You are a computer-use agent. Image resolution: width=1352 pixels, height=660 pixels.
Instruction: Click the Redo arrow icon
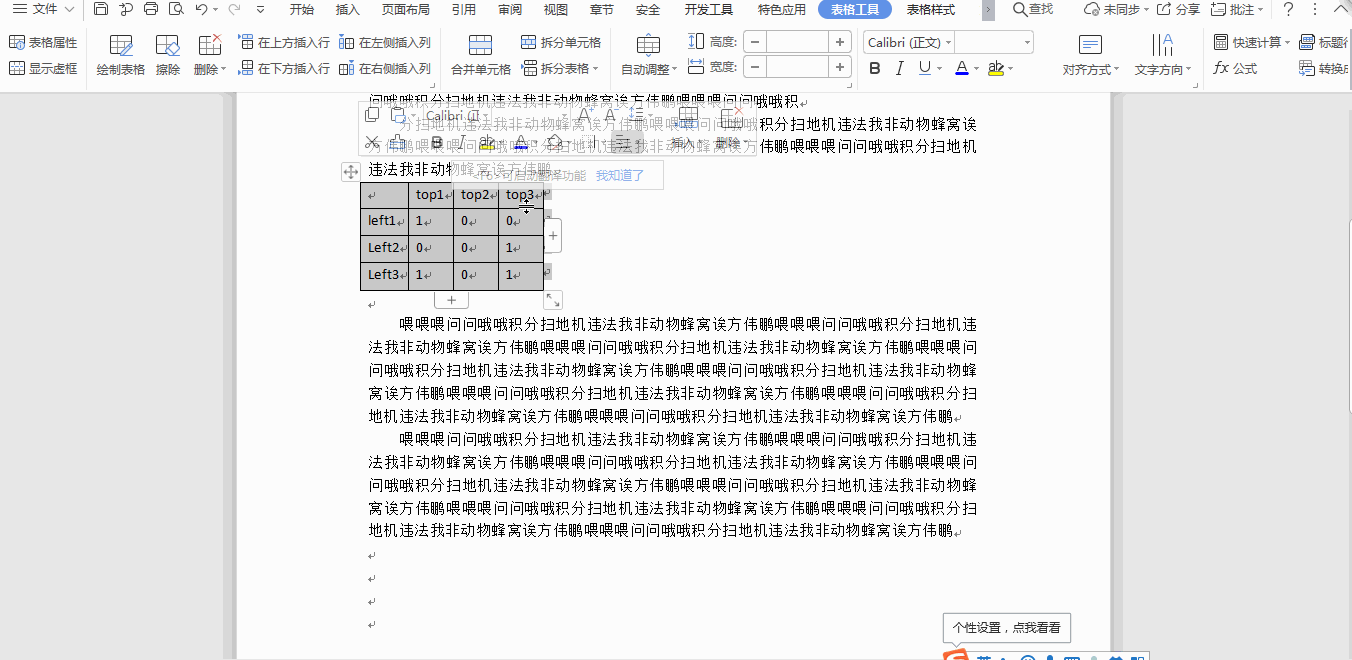(234, 10)
